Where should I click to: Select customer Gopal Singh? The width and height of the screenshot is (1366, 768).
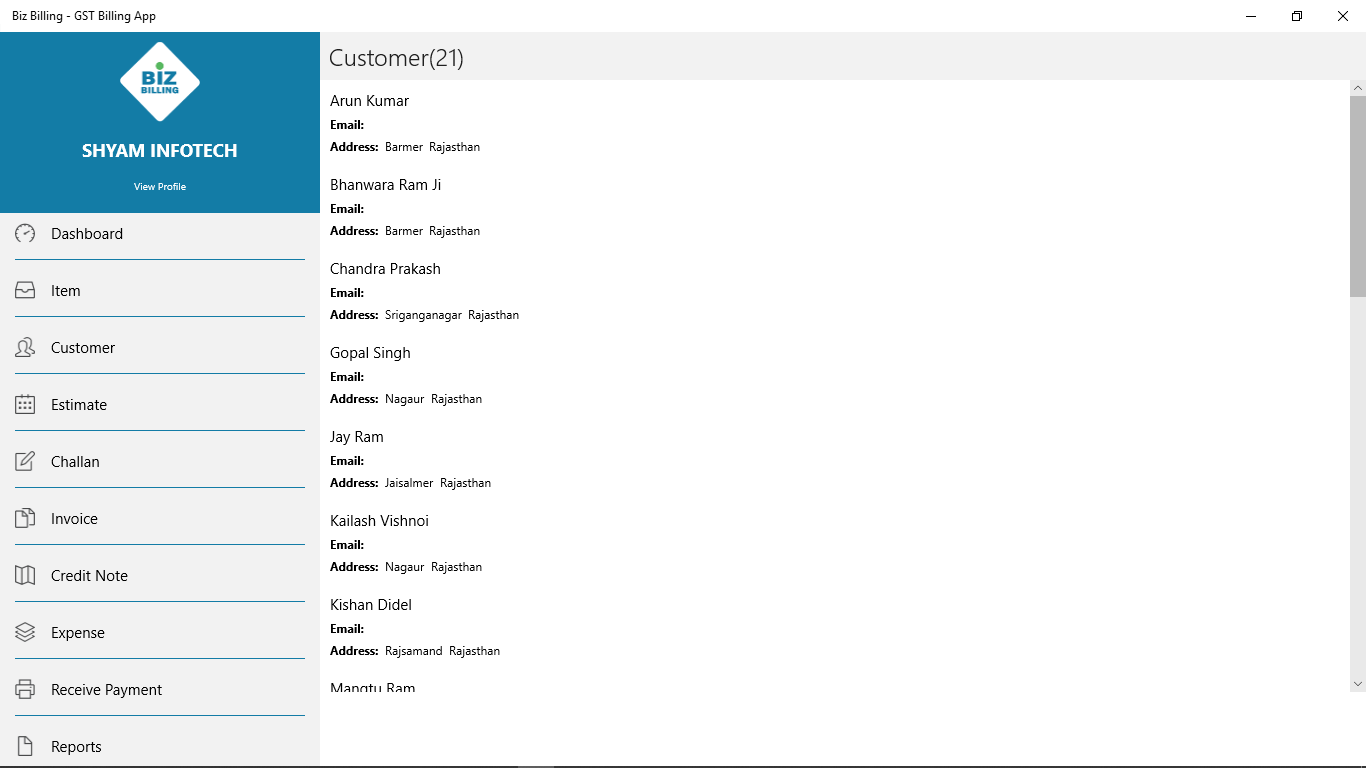click(370, 353)
